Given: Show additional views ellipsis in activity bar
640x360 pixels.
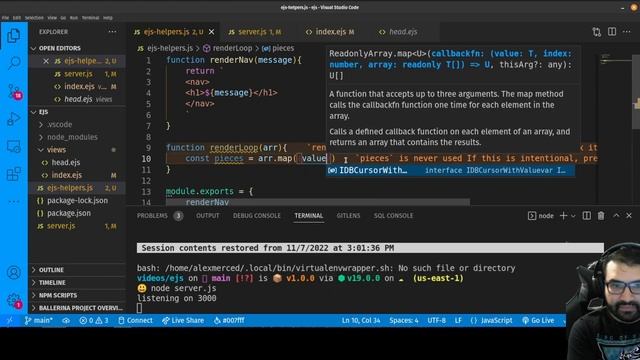Looking at the screenshot, I should (13, 201).
